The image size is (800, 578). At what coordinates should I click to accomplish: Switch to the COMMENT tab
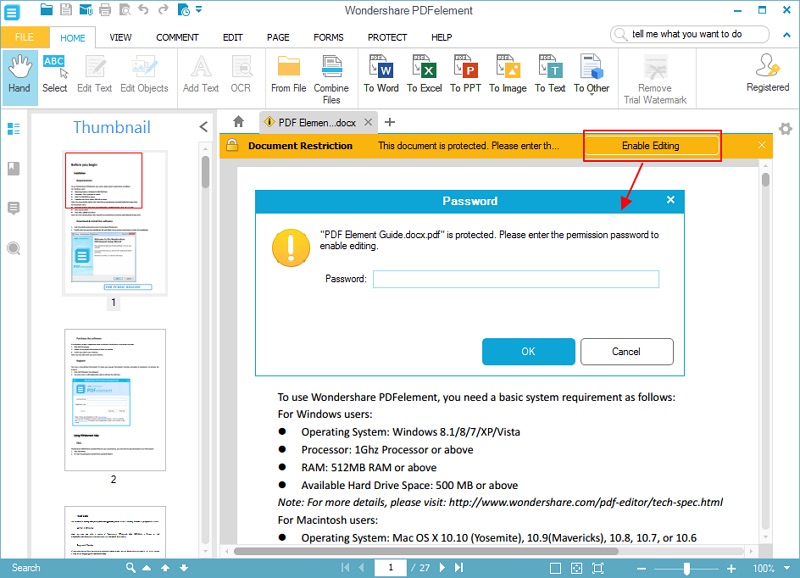pyautogui.click(x=177, y=37)
